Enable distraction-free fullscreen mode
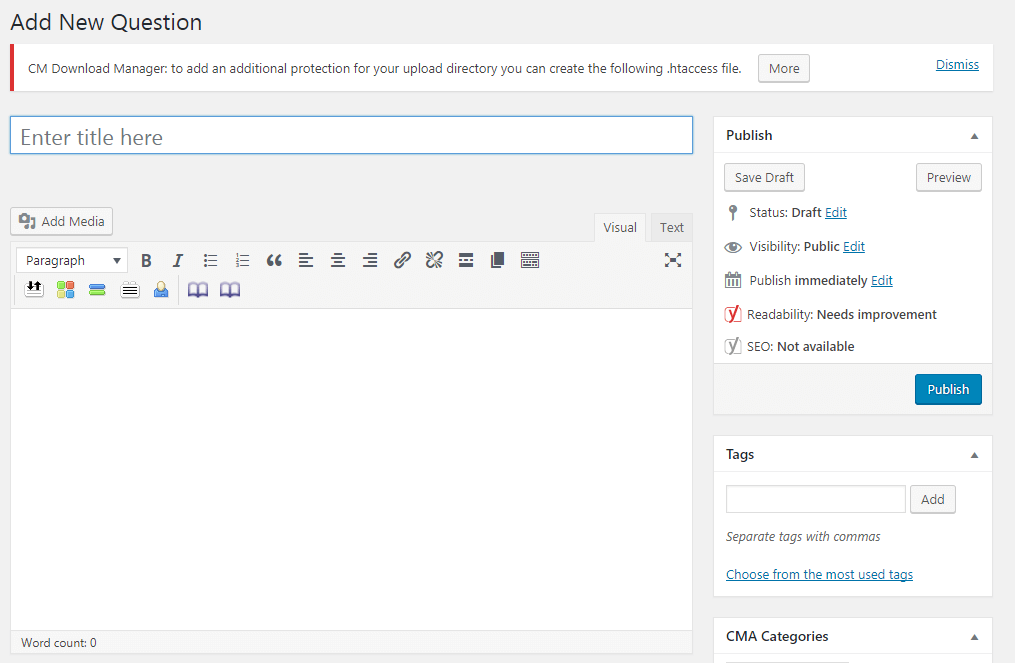 click(673, 260)
